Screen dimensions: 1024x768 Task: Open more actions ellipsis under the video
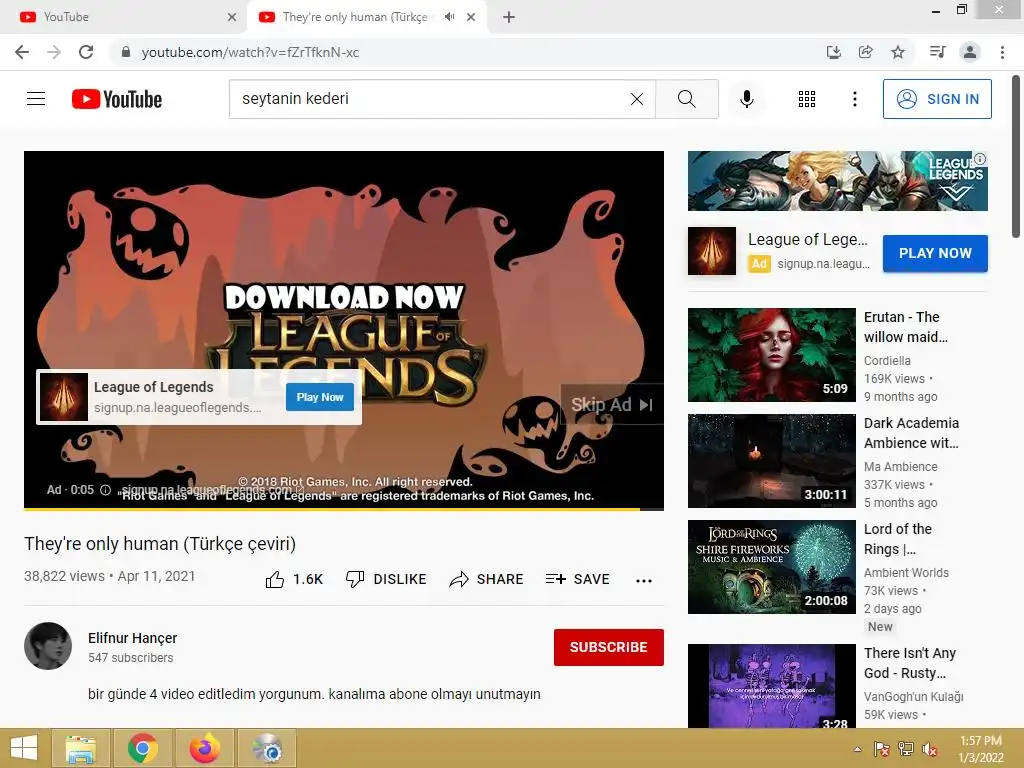[x=644, y=581]
